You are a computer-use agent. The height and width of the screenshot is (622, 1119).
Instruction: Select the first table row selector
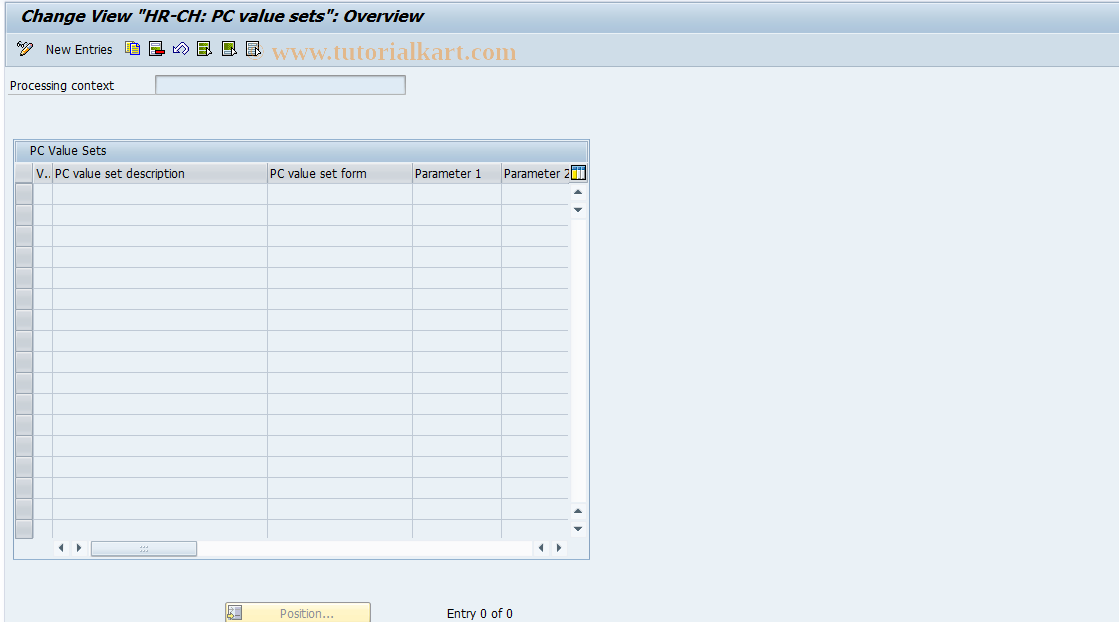24,194
